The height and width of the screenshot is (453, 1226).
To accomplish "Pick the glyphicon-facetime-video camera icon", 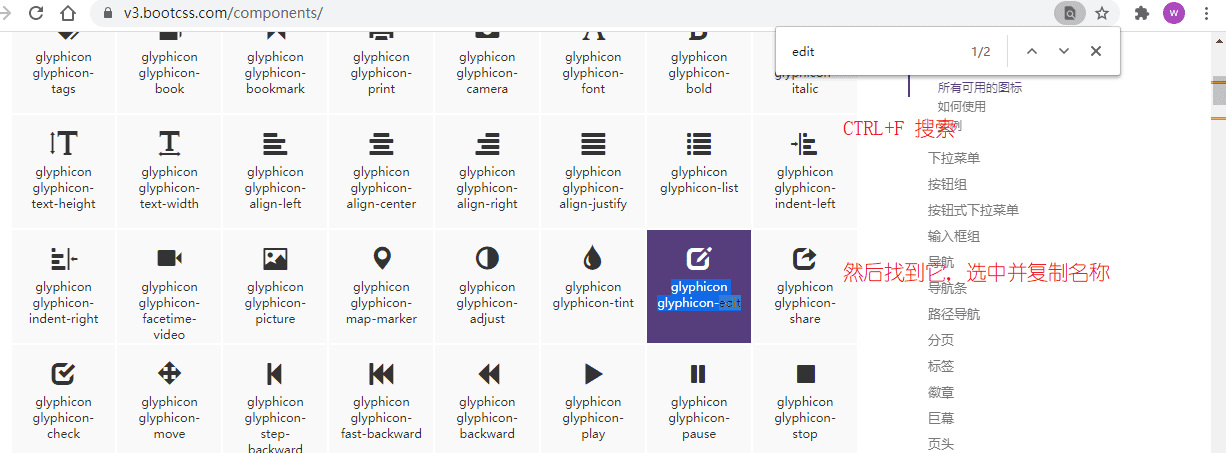I will (x=169, y=259).
